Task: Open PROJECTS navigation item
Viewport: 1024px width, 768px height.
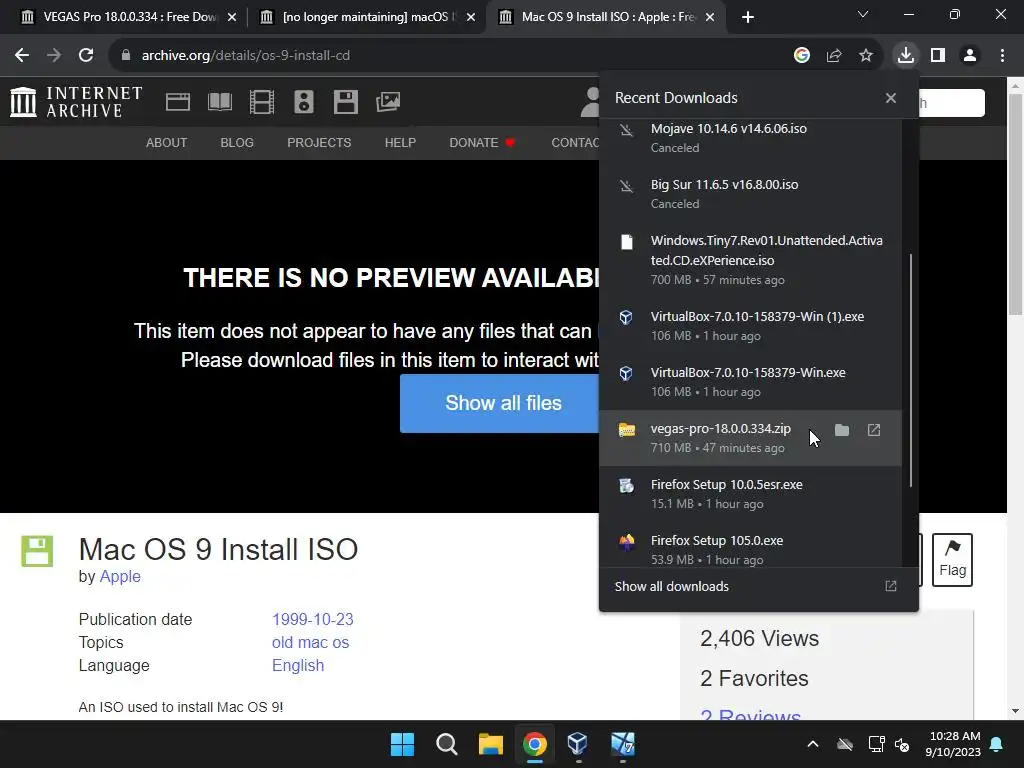Action: click(x=319, y=142)
